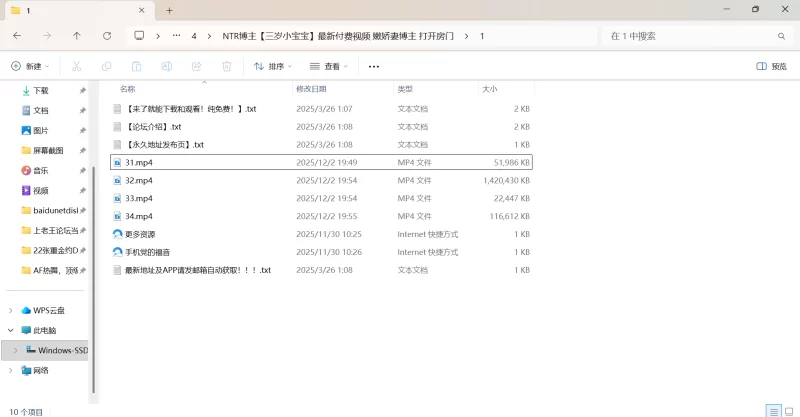The width and height of the screenshot is (800, 417).
Task: Click the Back arrow navigation button
Action: (x=17, y=36)
